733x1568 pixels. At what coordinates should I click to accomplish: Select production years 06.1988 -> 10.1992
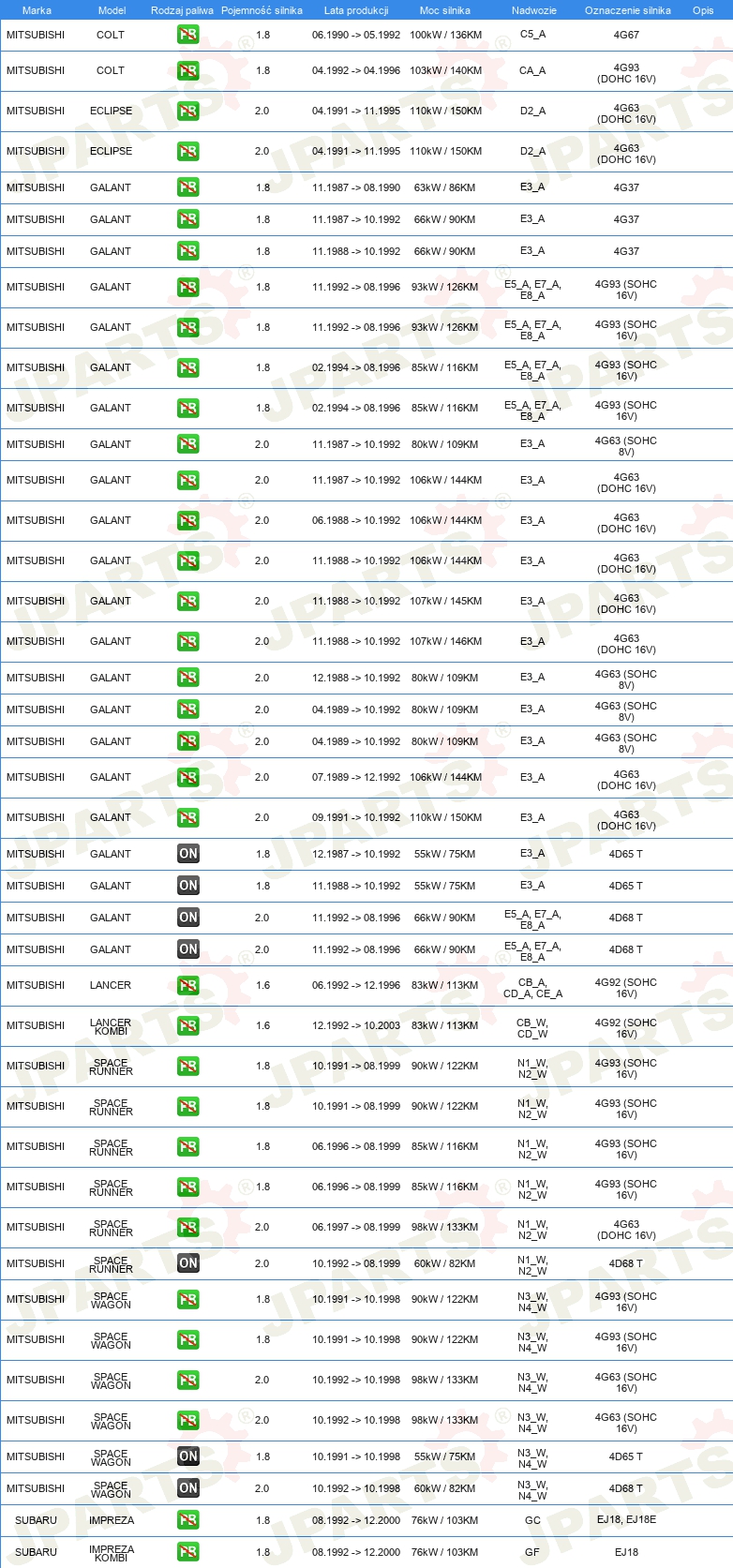(x=356, y=520)
